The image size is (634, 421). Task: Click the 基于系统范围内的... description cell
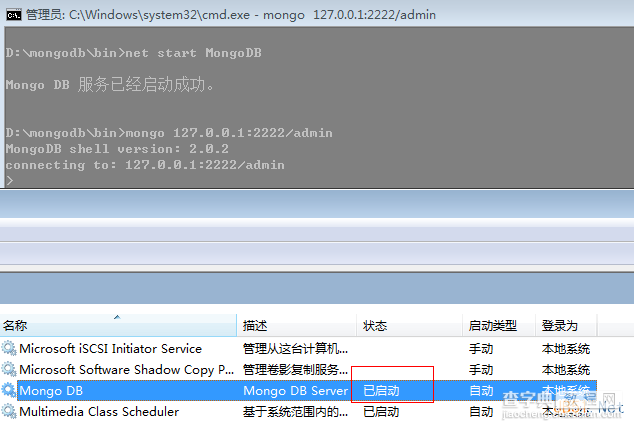295,412
